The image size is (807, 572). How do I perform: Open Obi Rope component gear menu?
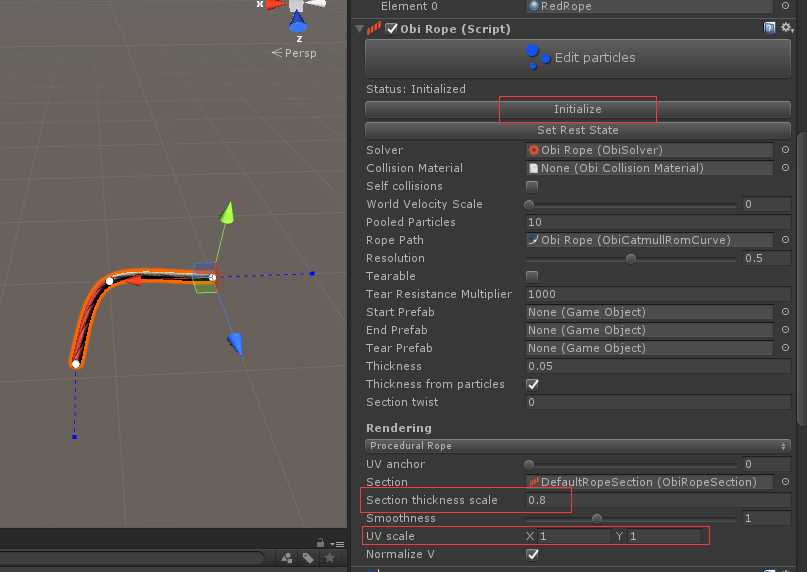click(x=787, y=28)
